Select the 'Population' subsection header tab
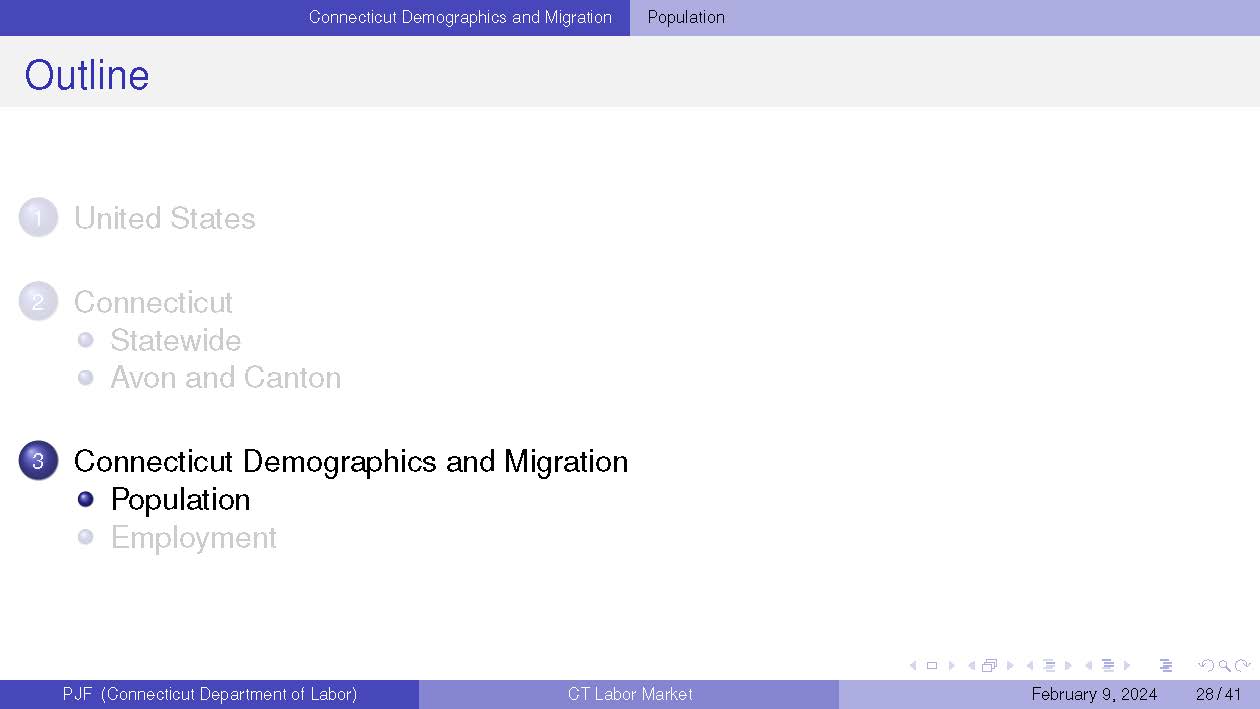 click(x=686, y=17)
